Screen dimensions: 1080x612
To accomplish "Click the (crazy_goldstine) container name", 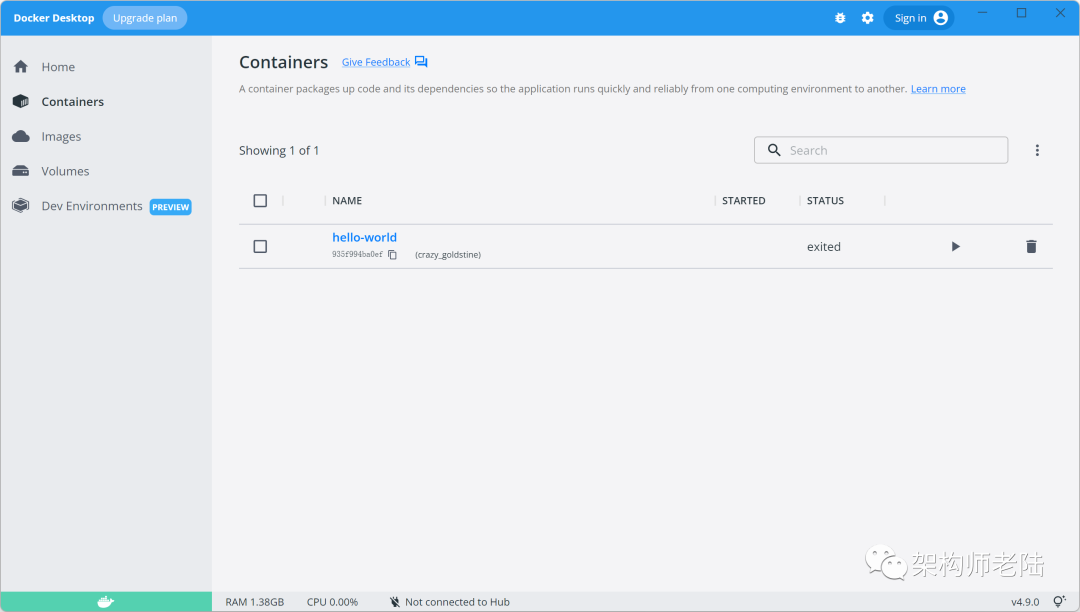I will coord(448,255).
